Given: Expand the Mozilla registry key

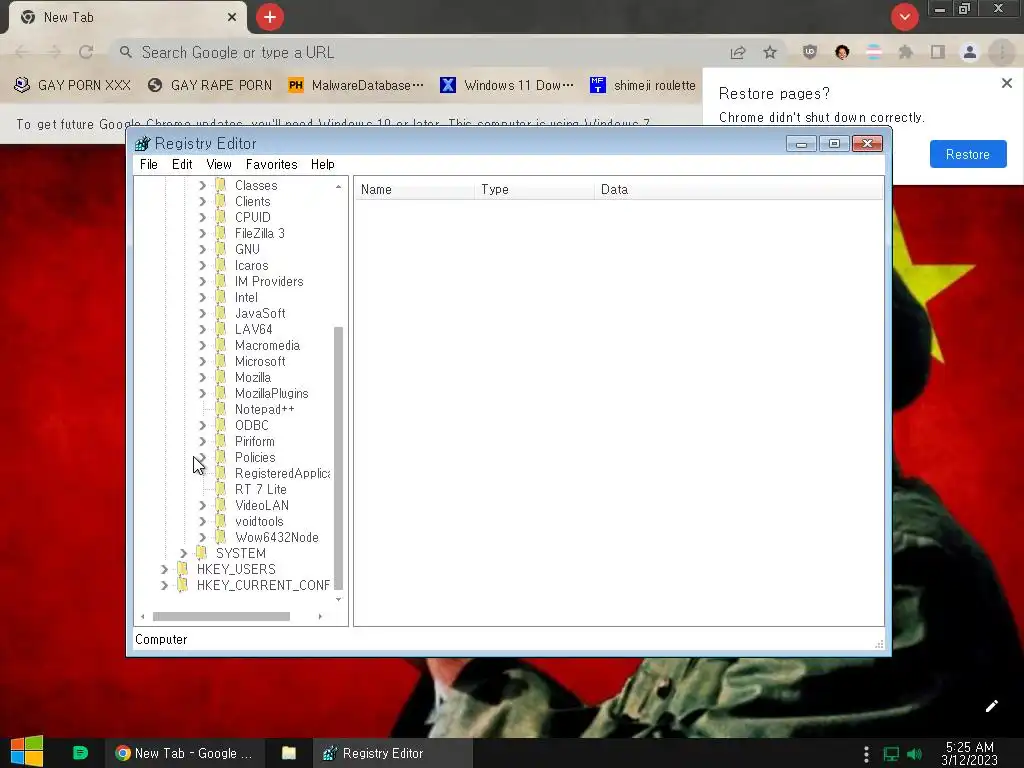Looking at the screenshot, I should (x=202, y=377).
